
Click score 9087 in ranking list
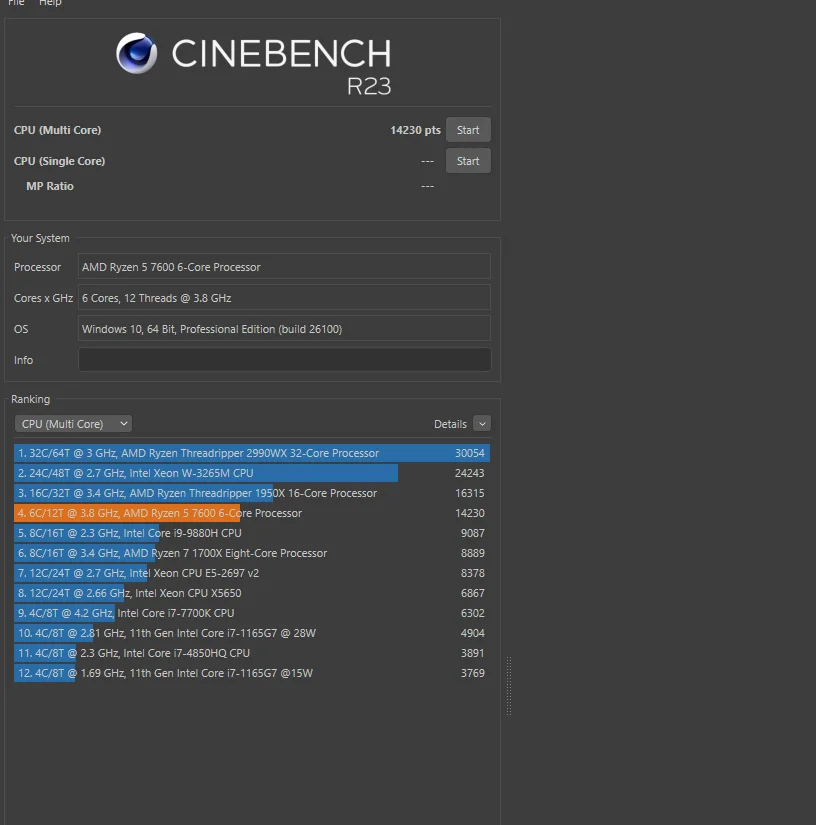[472, 533]
